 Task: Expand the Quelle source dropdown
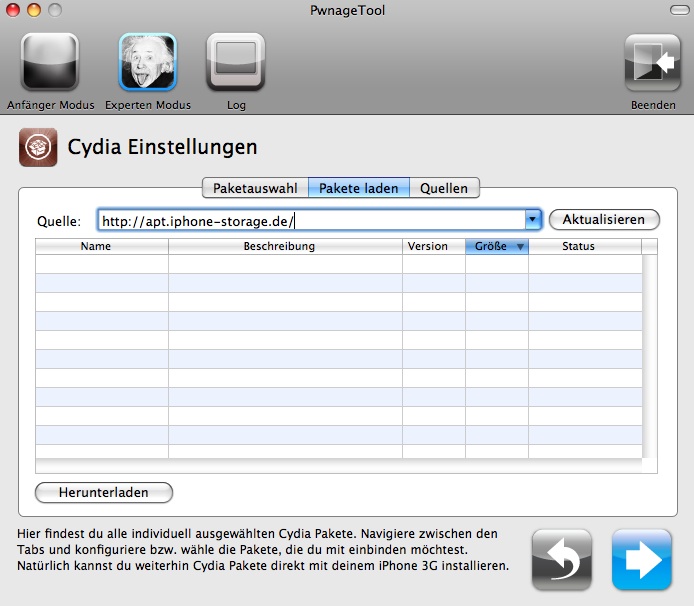coord(533,220)
